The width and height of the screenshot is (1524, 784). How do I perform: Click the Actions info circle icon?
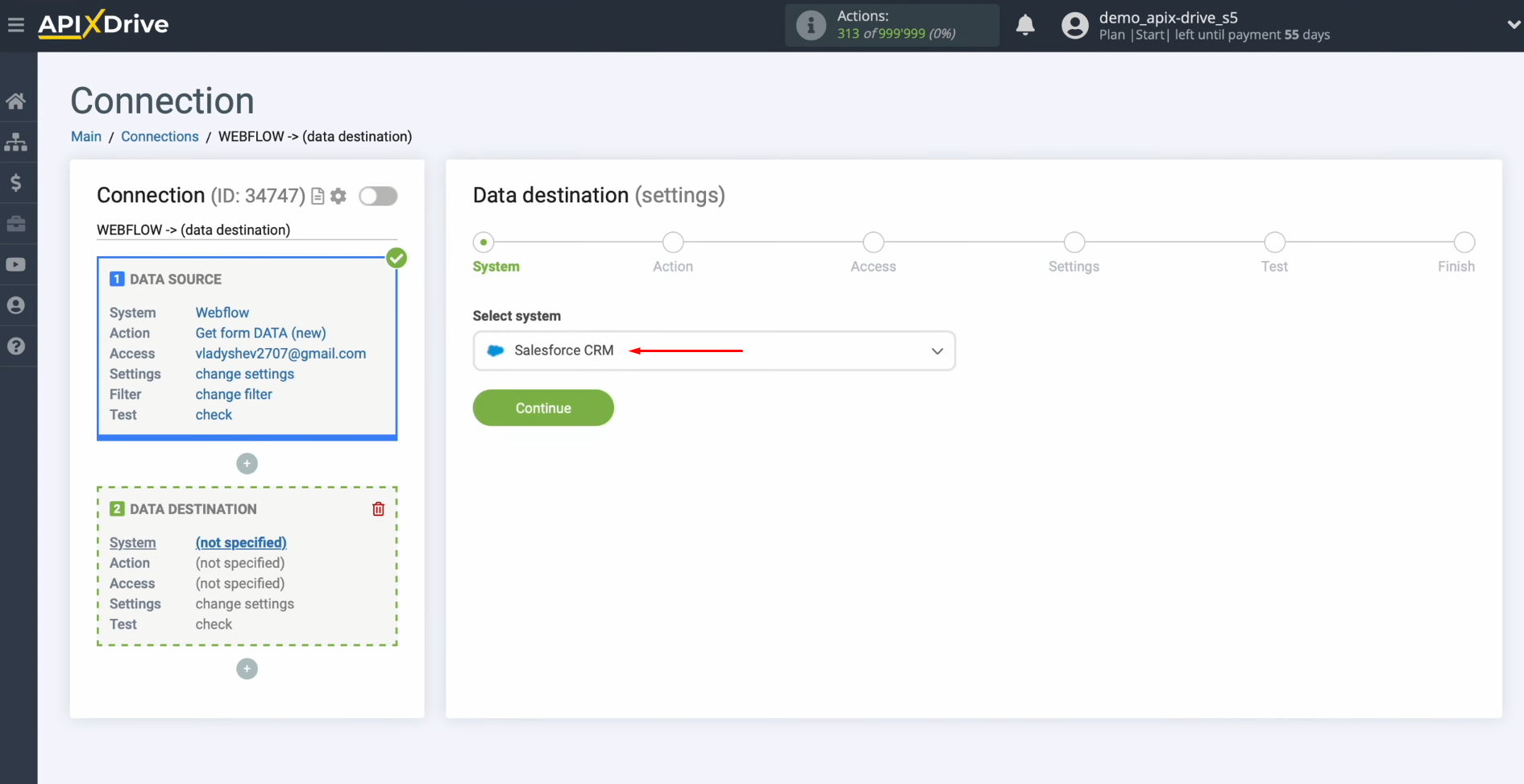[810, 25]
